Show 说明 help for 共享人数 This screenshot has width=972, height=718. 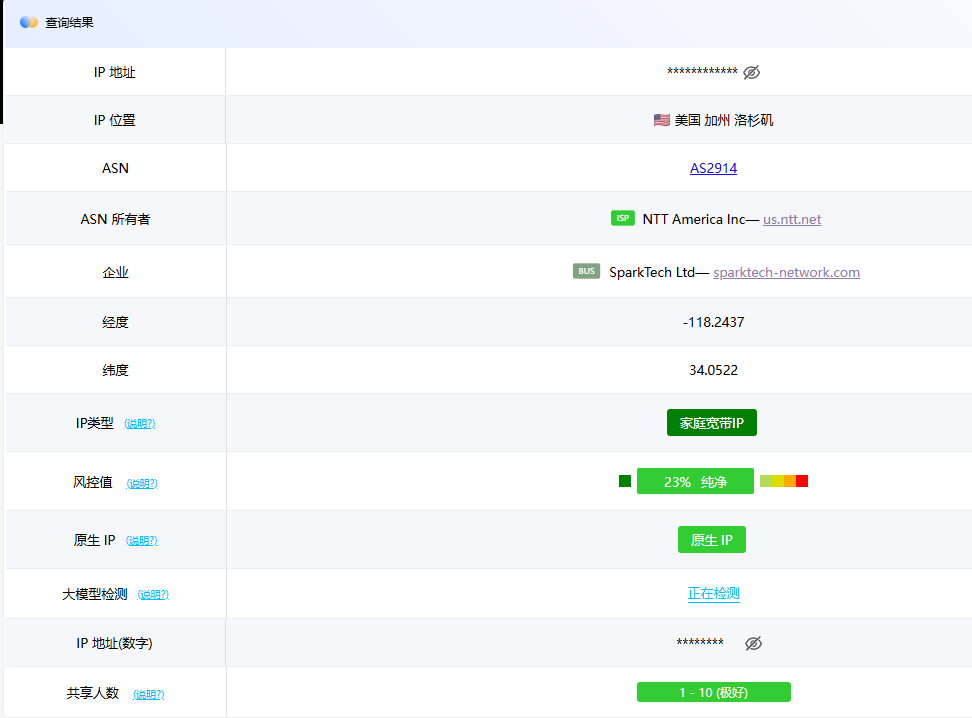point(148,694)
